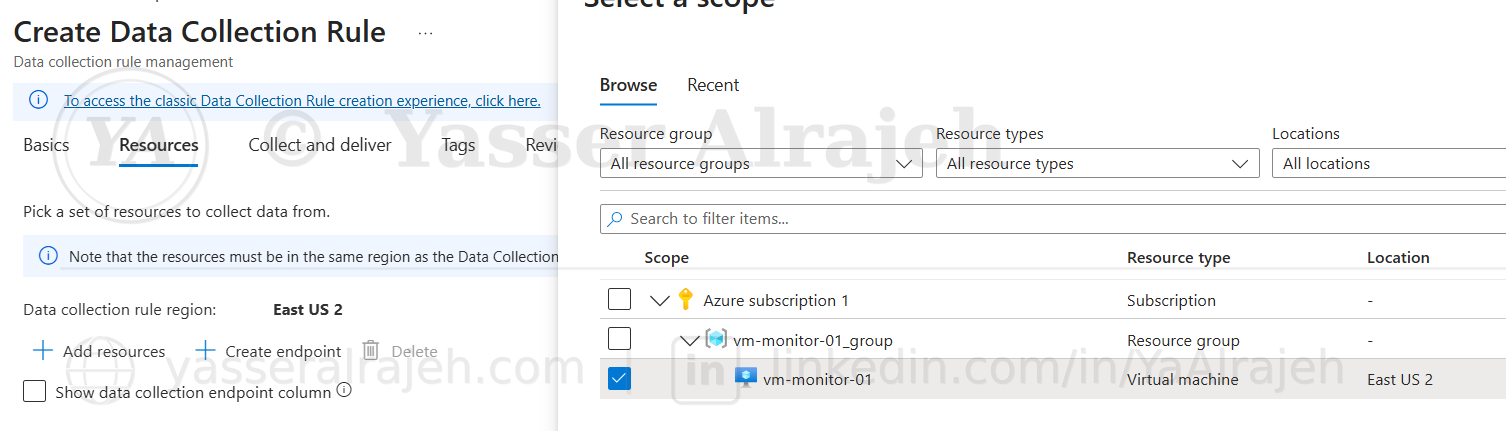
Task: Select the vm-monitor-01 row text
Action: [x=817, y=380]
